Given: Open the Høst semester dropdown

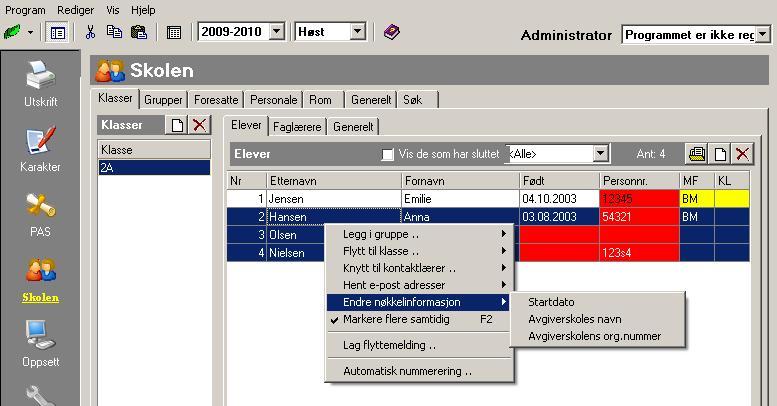Looking at the screenshot, I should click(x=357, y=32).
